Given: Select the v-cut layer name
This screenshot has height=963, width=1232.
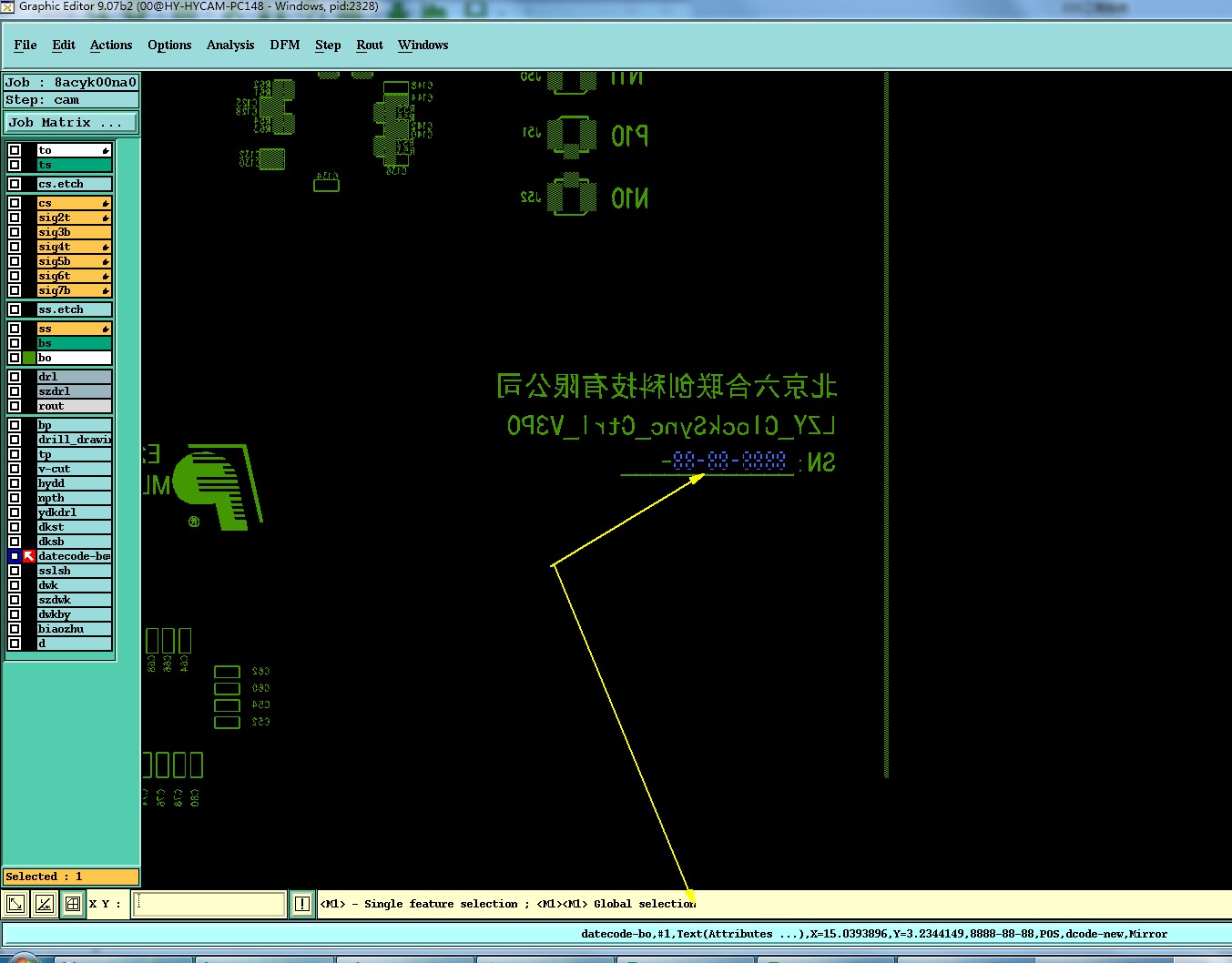Looking at the screenshot, I should [74, 469].
